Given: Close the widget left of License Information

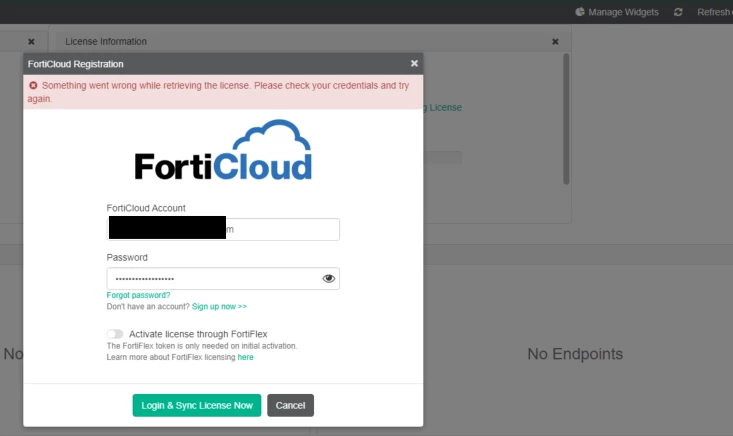Looking at the screenshot, I should (31, 42).
